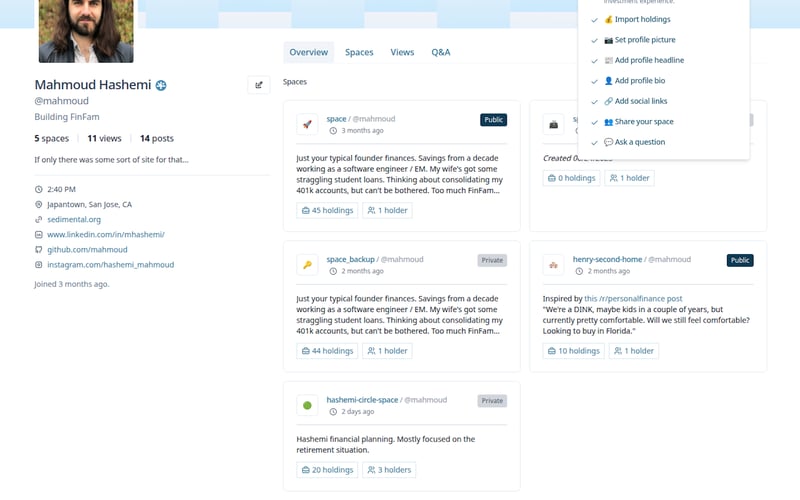Switch to the Overview tab
Image resolution: width=800 pixels, height=500 pixels.
tap(309, 52)
